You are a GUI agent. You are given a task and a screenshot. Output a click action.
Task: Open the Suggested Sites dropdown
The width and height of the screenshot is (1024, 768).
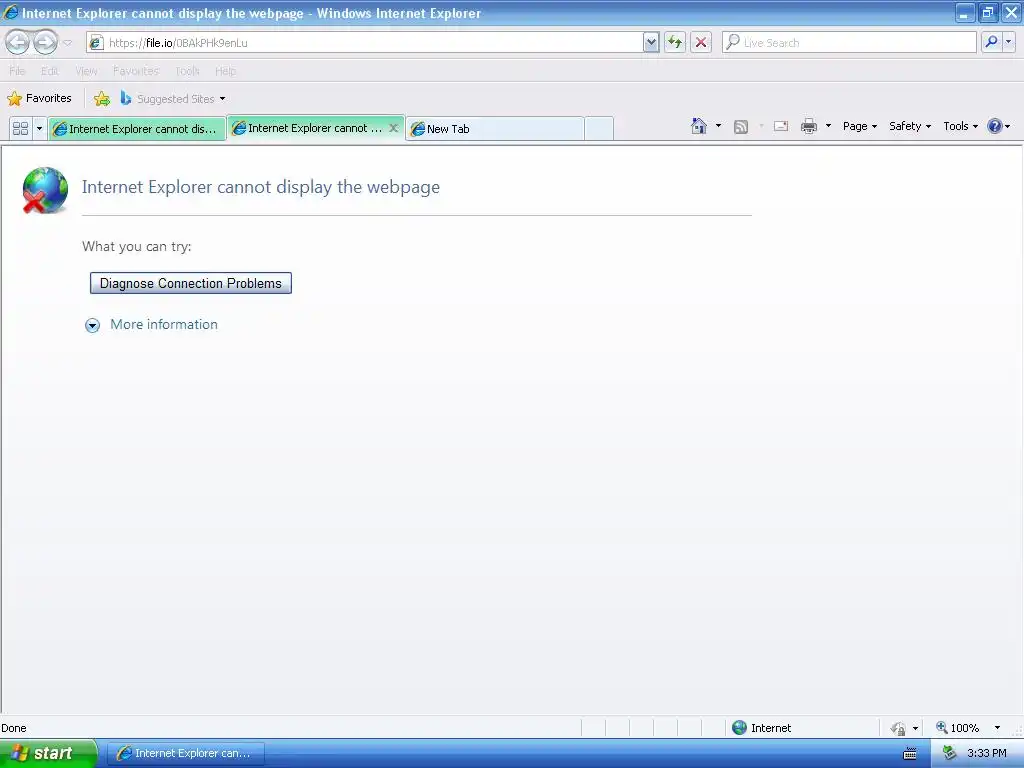click(x=173, y=99)
